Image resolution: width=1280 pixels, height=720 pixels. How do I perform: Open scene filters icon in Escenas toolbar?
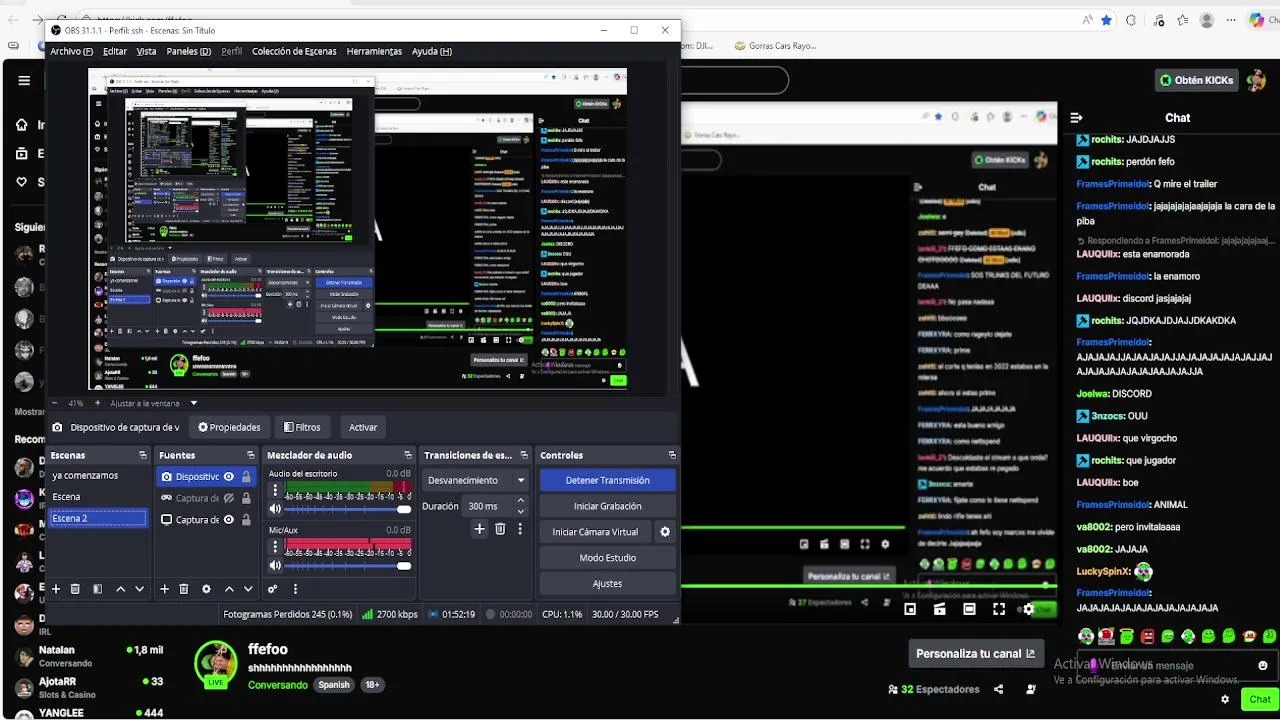pos(97,589)
